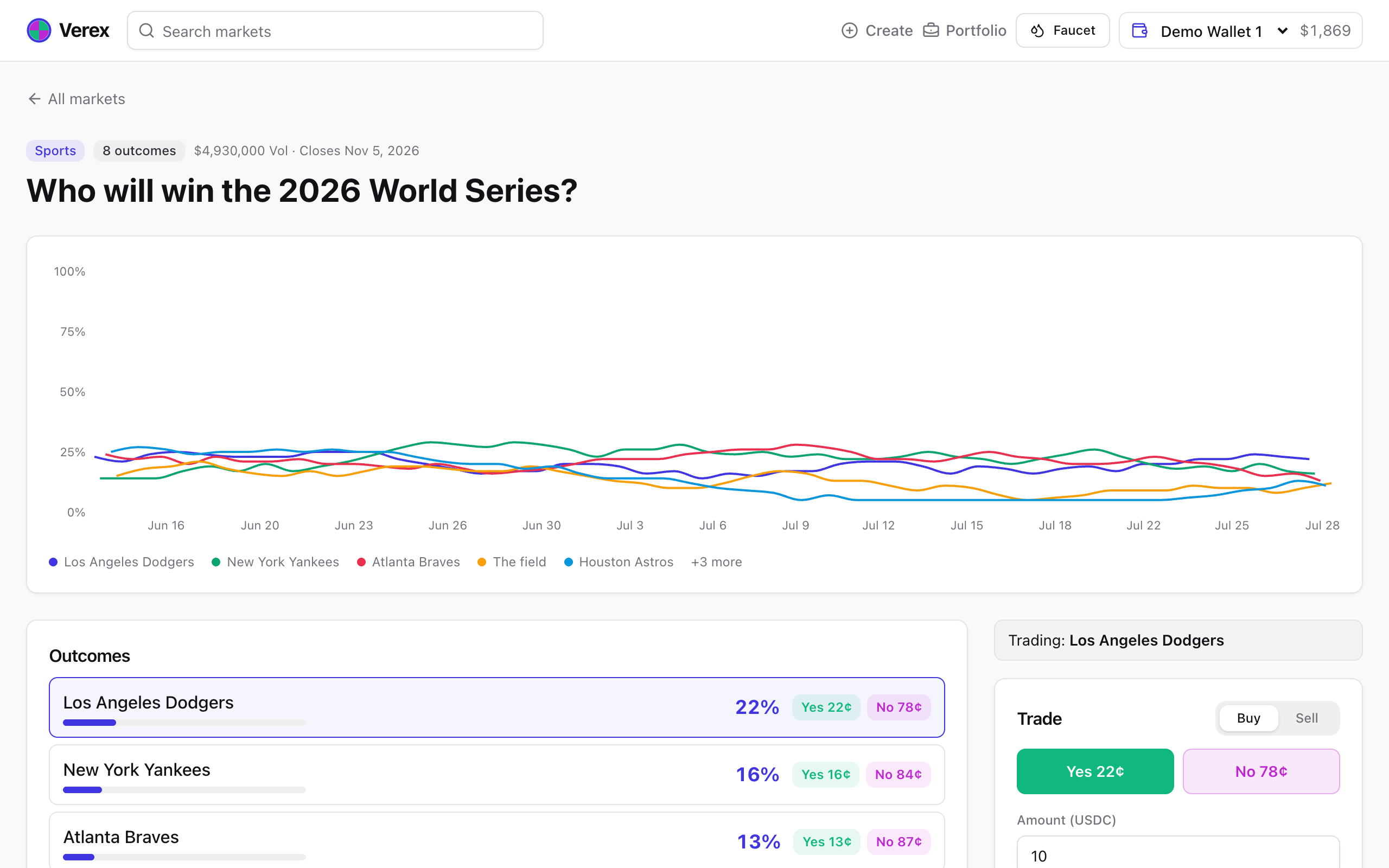
Task: Open the Create page
Action: pos(877,30)
